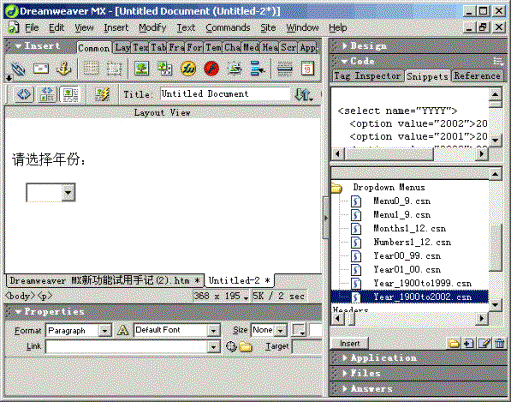
Task: Select the Common tab in Insert bar
Action: 94,48
